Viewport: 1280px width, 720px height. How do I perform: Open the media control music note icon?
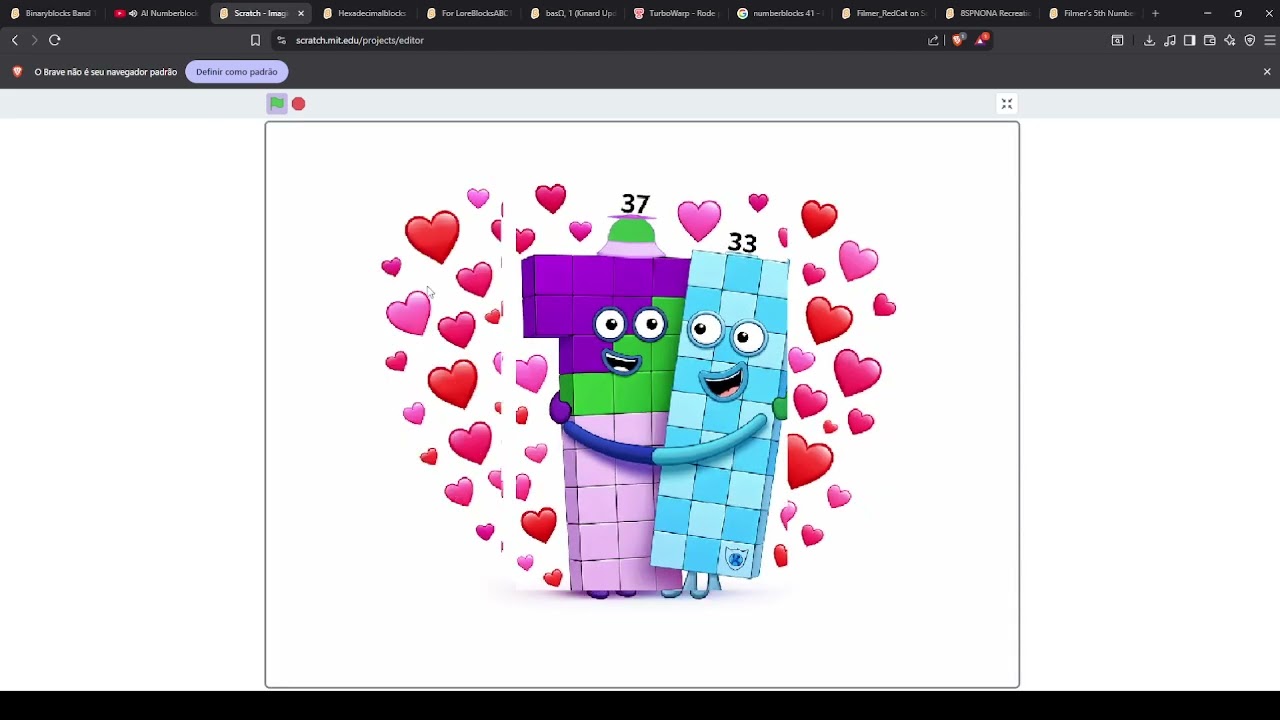[1169, 40]
